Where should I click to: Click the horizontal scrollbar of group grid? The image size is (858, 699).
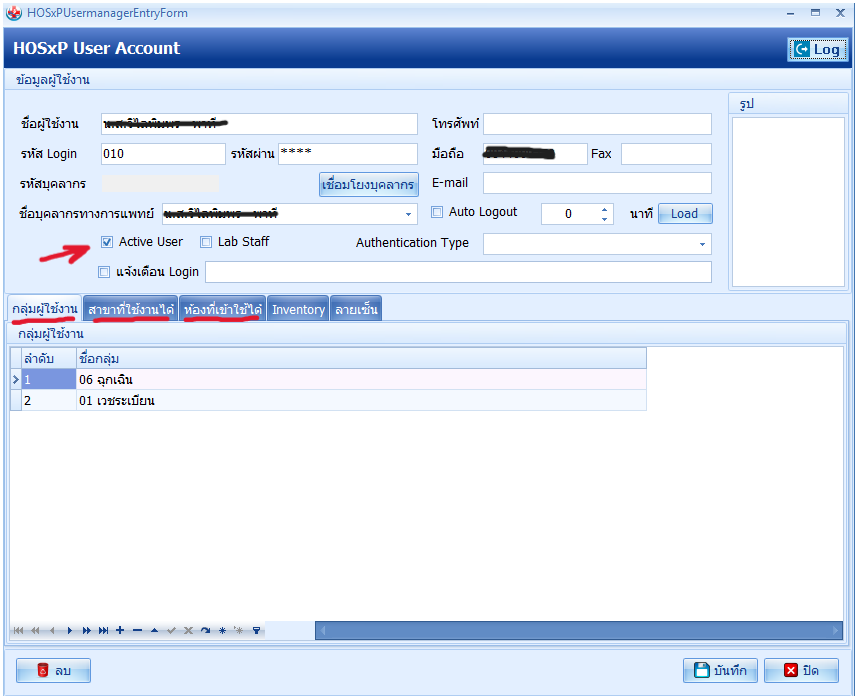click(579, 631)
